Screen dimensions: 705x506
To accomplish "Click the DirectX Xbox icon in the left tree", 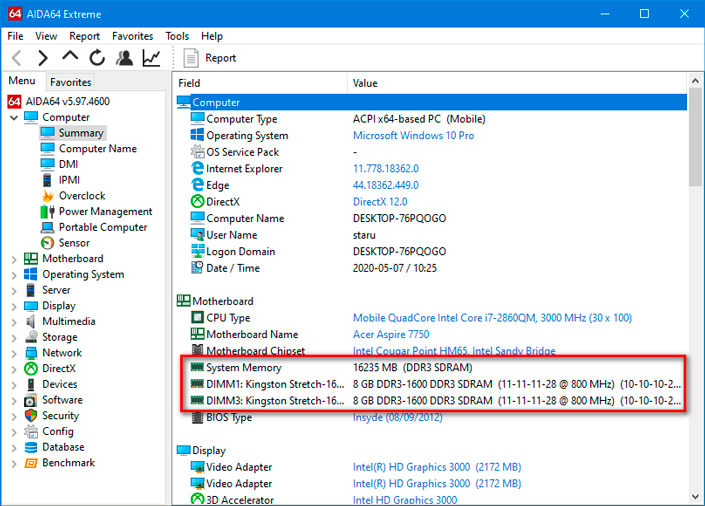I will pyautogui.click(x=31, y=368).
